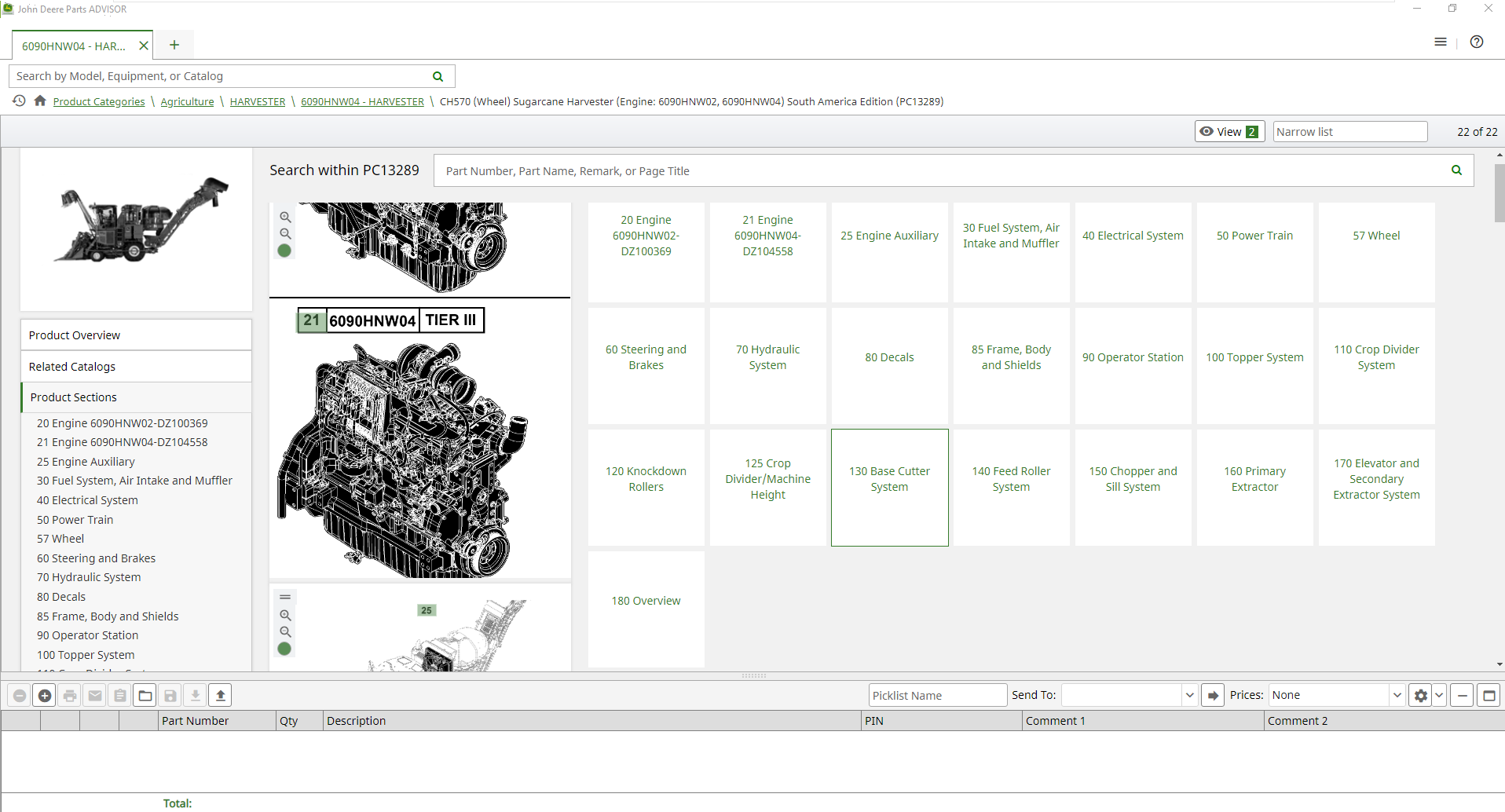Open the Prices dropdown showing None
This screenshot has height=812, width=1505.
click(x=1337, y=696)
